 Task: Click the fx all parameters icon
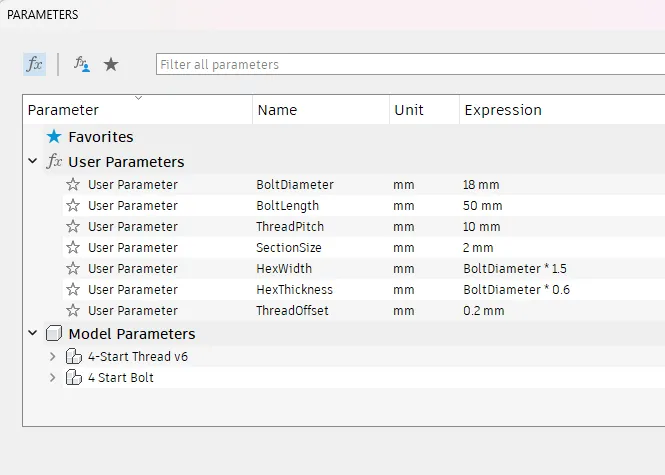34,64
